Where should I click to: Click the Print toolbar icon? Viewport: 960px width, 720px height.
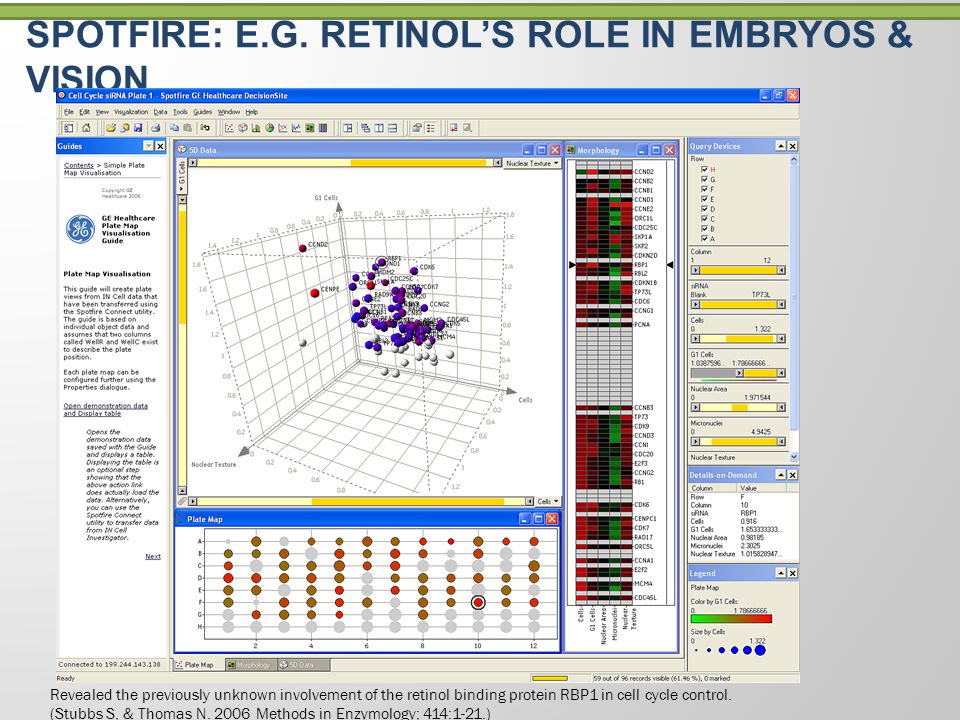click(x=156, y=128)
